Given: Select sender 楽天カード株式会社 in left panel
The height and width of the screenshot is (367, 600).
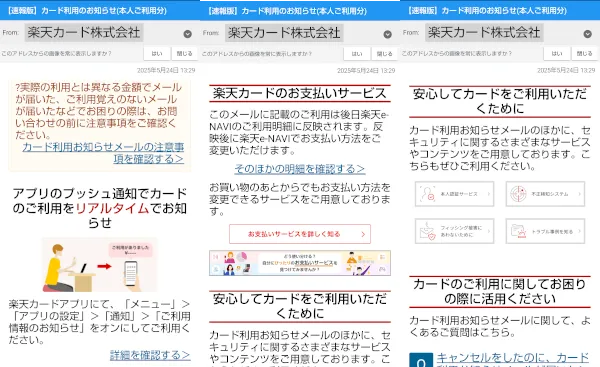Looking at the screenshot, I should tap(84, 33).
